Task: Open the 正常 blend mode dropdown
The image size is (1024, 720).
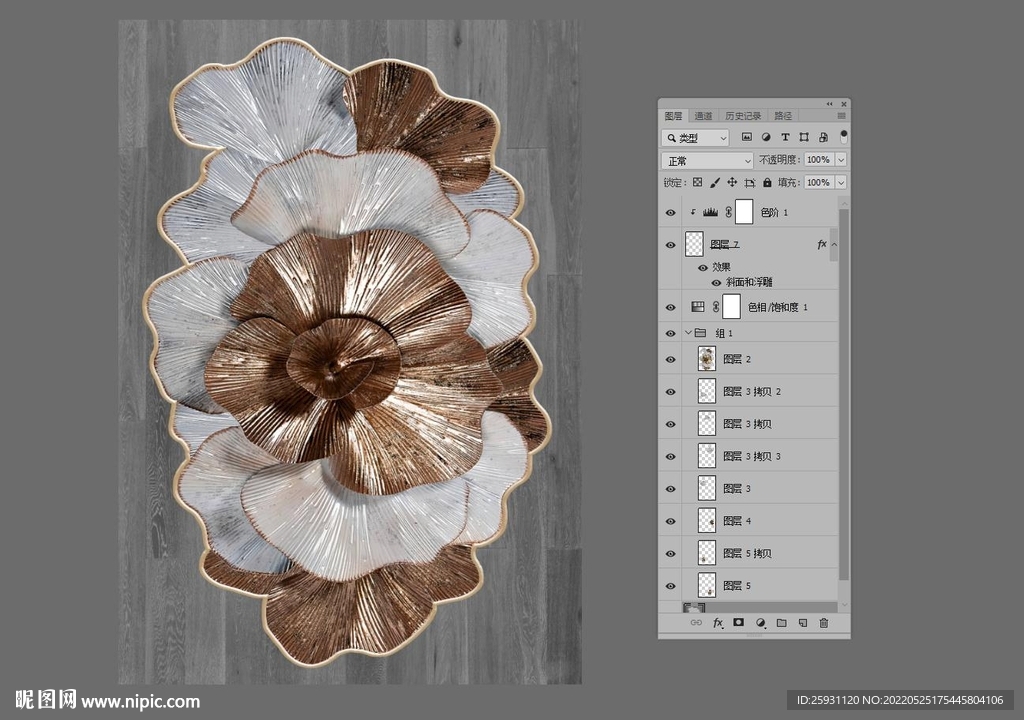Action: pyautogui.click(x=707, y=160)
